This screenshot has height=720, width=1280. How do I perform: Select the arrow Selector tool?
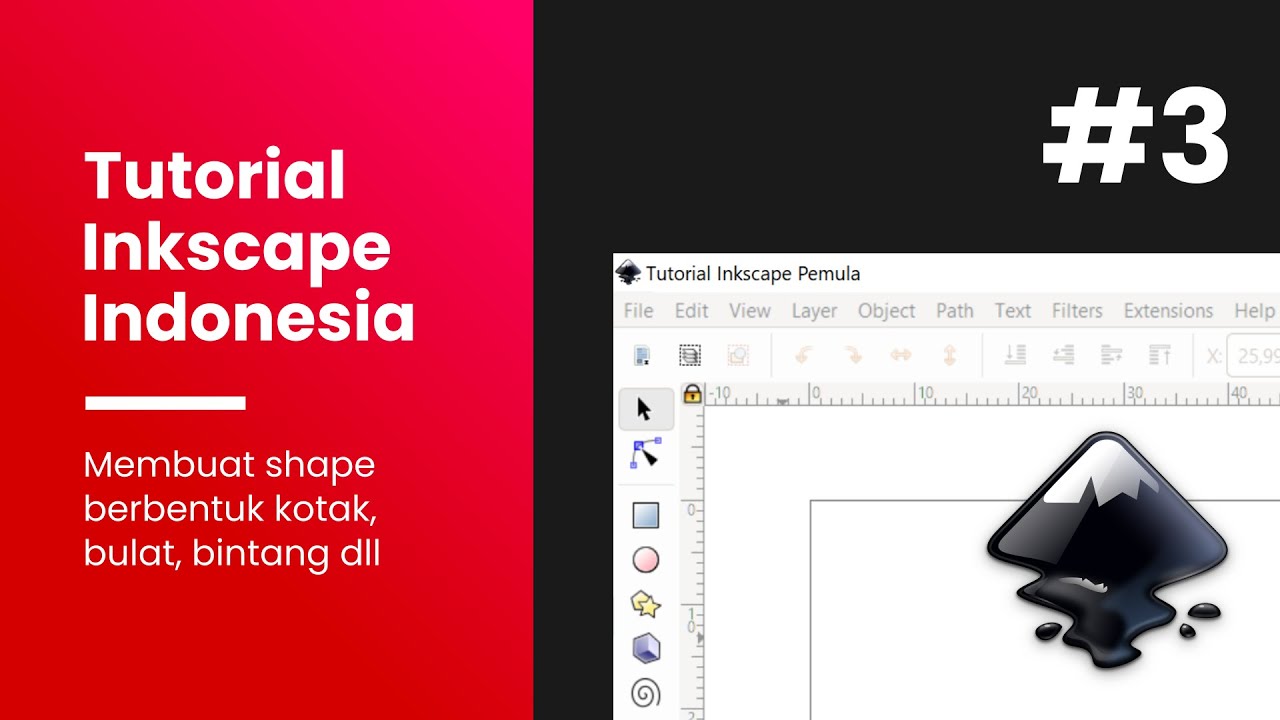pyautogui.click(x=644, y=409)
